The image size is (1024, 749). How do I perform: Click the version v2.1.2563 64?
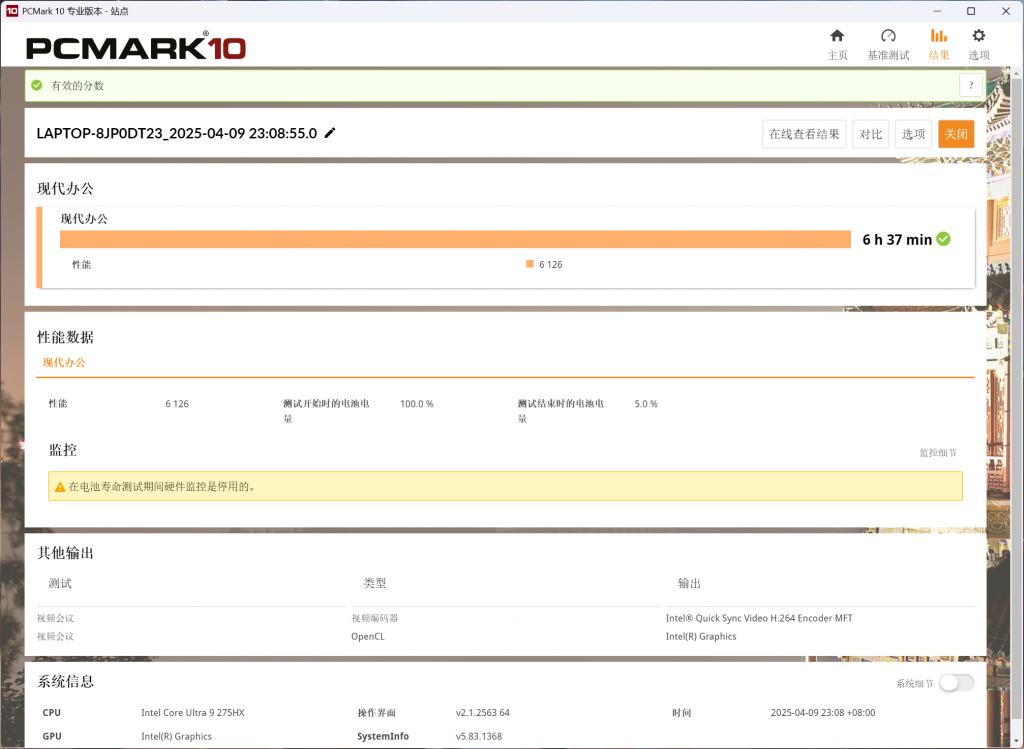[x=483, y=712]
